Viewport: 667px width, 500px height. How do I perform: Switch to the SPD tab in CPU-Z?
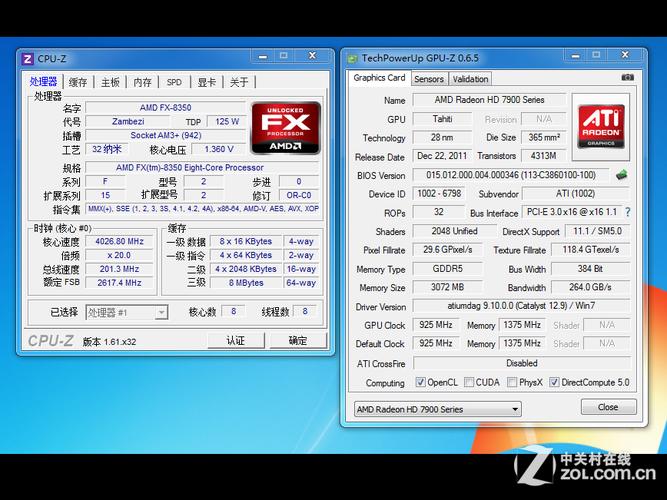pyautogui.click(x=174, y=82)
